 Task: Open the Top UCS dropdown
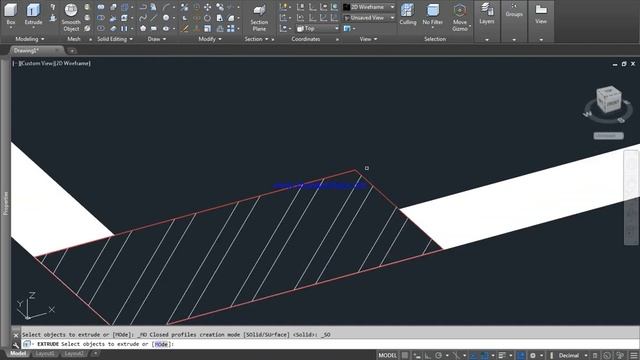pyautogui.click(x=318, y=29)
